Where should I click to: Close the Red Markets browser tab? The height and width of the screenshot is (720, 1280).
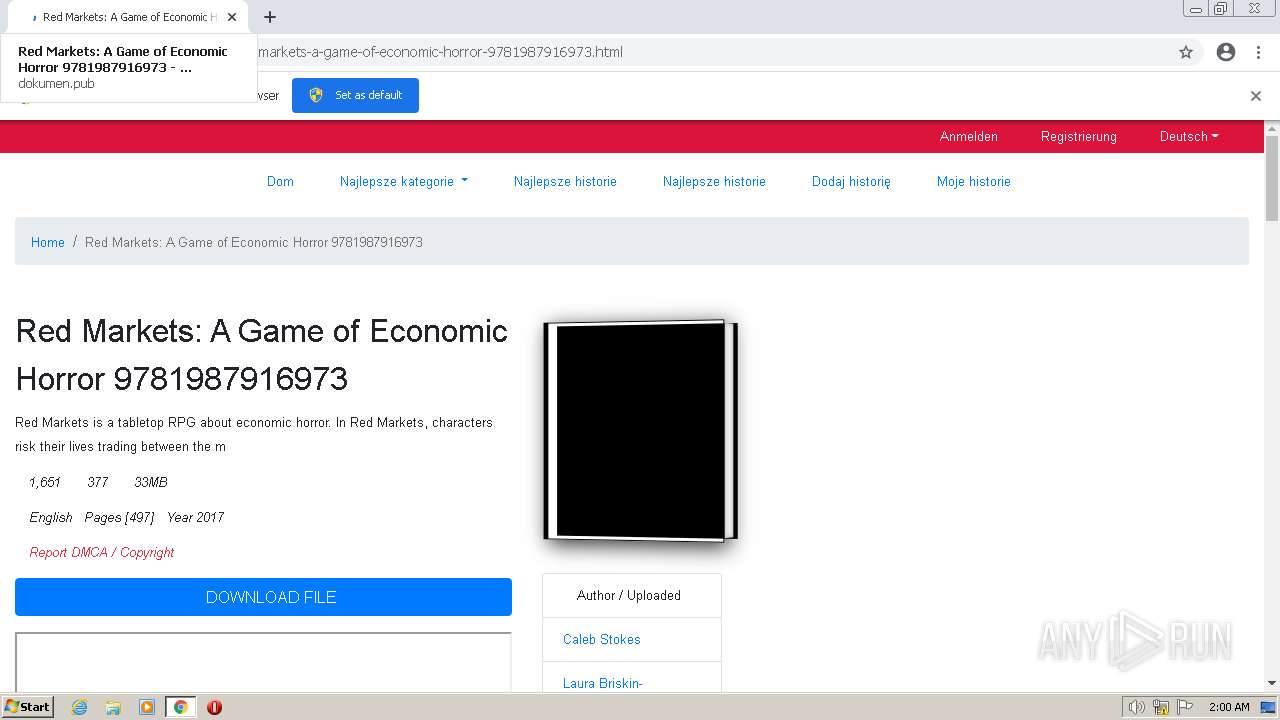coord(232,17)
